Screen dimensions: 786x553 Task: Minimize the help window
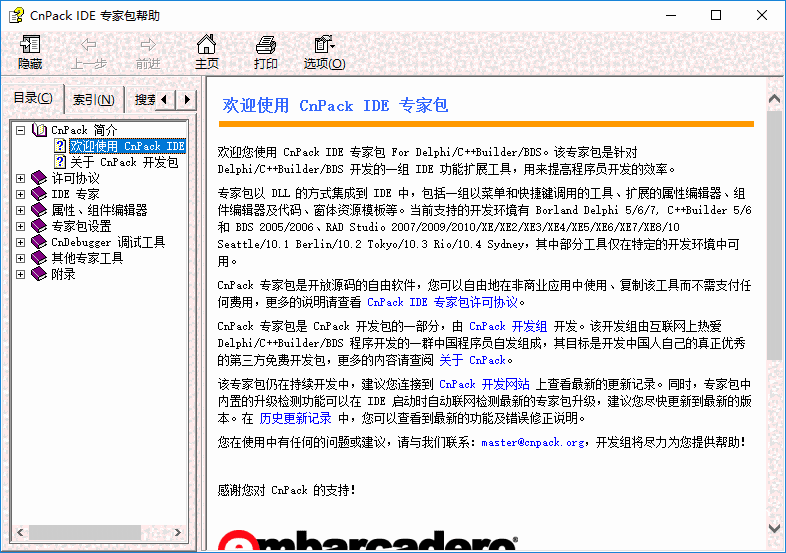(671, 15)
